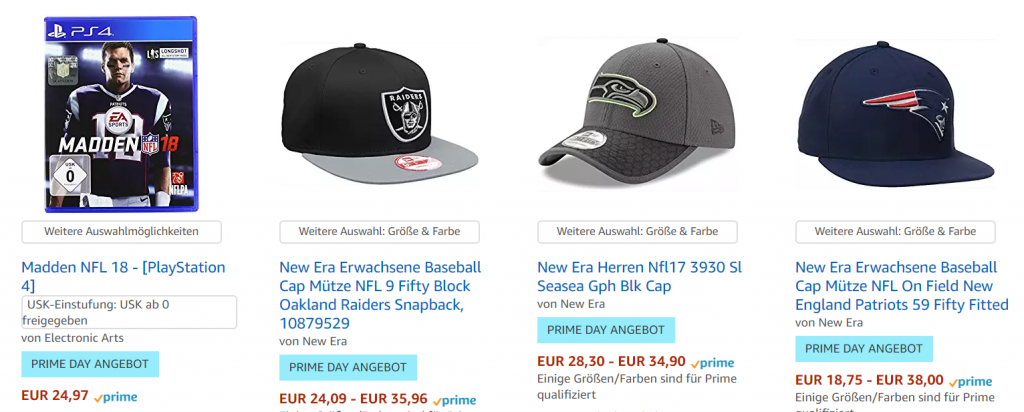Click the USK-Einstufung rating info box
Image resolution: width=1024 pixels, height=412 pixels.
pyautogui.click(x=129, y=312)
